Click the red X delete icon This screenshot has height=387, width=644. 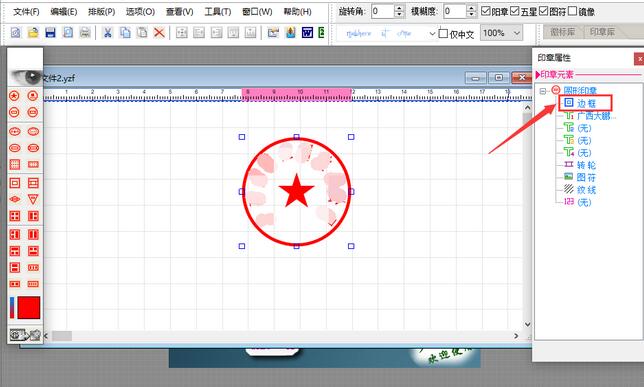tap(159, 32)
